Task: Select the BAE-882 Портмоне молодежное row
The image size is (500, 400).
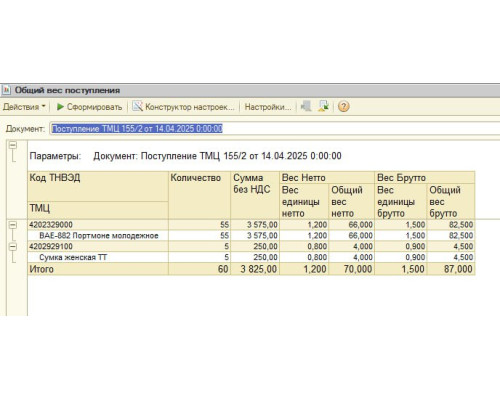Action: (x=251, y=236)
